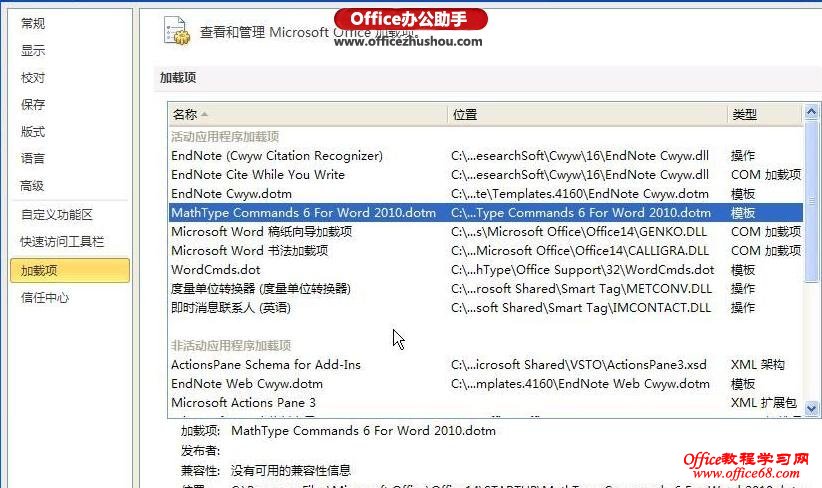The width and height of the screenshot is (822, 488).
Task: Select MathType Commands 6 For Word 2010.dotm row
Action: point(485,213)
